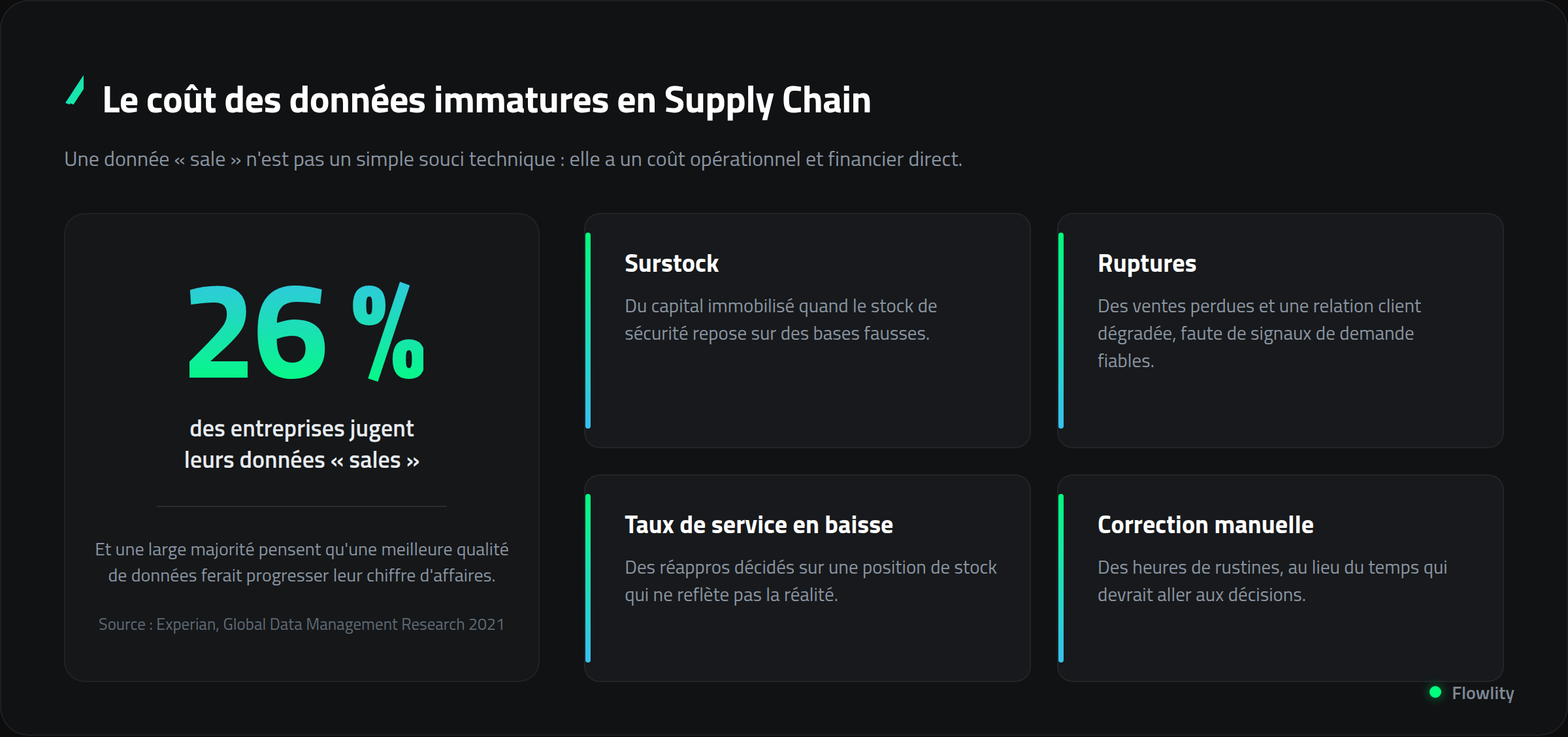Open the Ruptures card heading
Image resolution: width=1568 pixels, height=737 pixels.
(x=1147, y=264)
